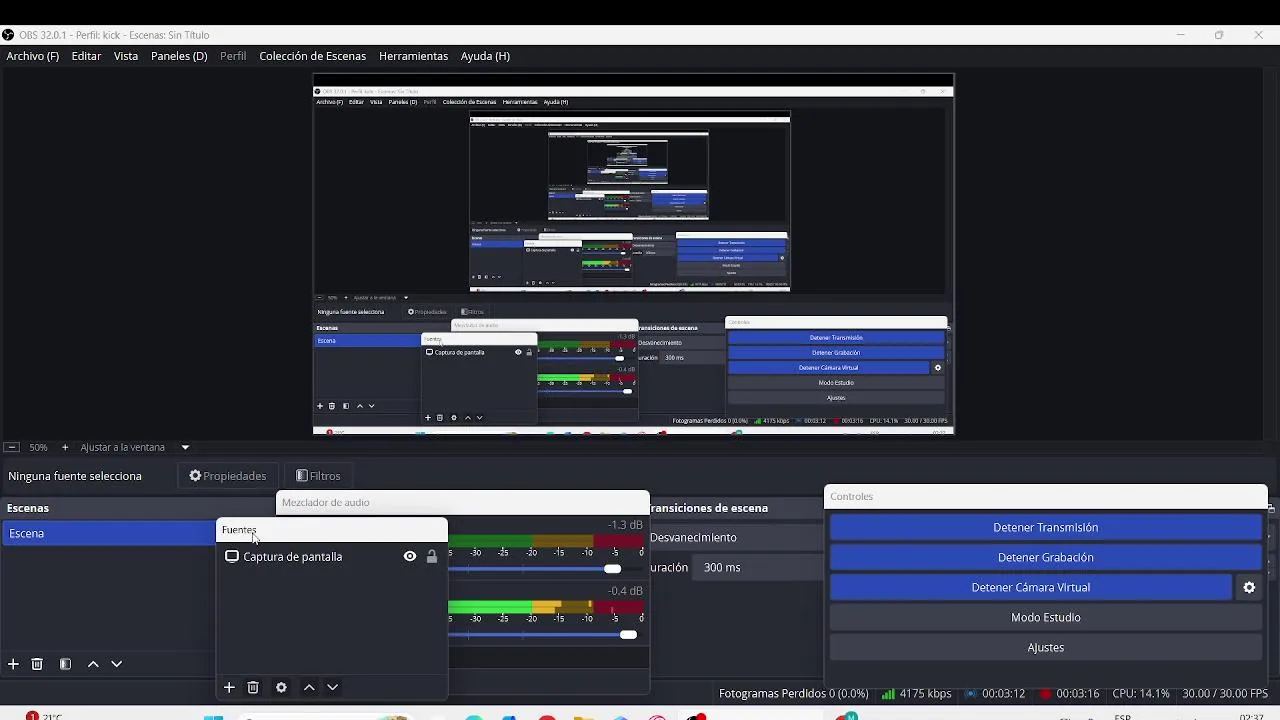This screenshot has width=1280, height=720.
Task: Delete the selected scene using the Escenas trash icon
Action: (37, 664)
